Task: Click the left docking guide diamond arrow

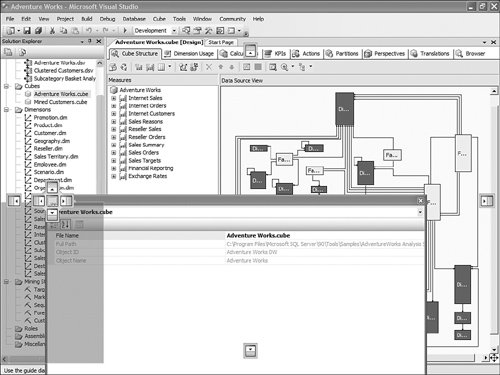Action: point(39,201)
